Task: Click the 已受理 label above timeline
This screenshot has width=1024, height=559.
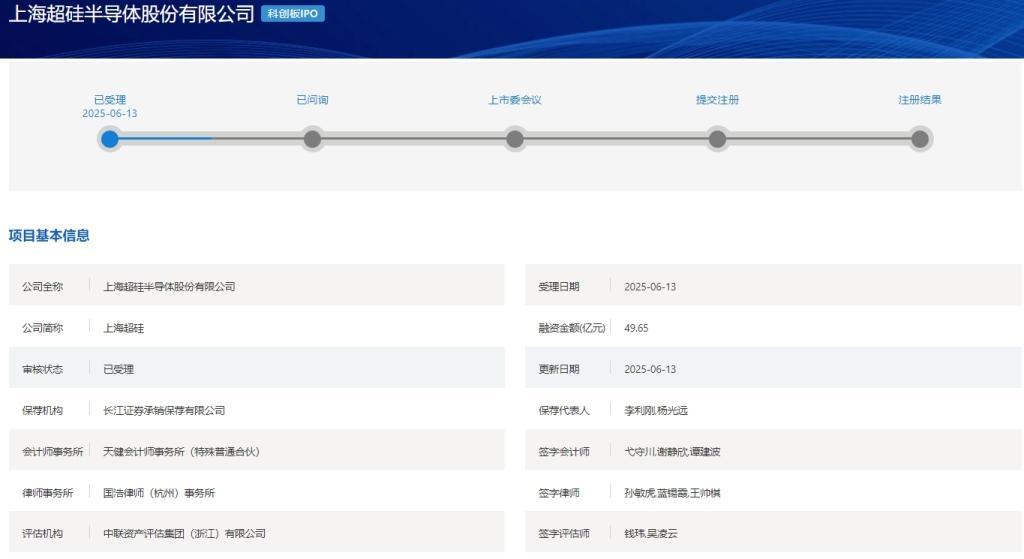Action: pyautogui.click(x=110, y=99)
